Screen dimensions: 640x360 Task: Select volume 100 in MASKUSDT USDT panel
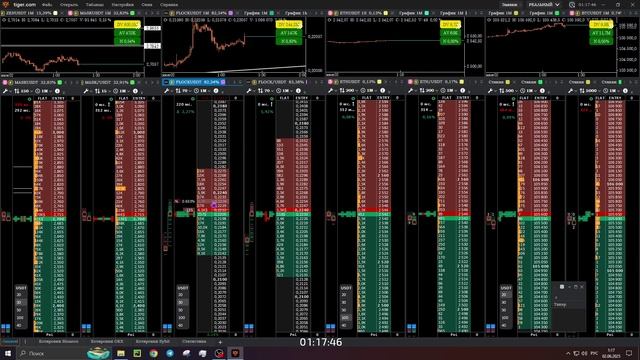[20, 318]
